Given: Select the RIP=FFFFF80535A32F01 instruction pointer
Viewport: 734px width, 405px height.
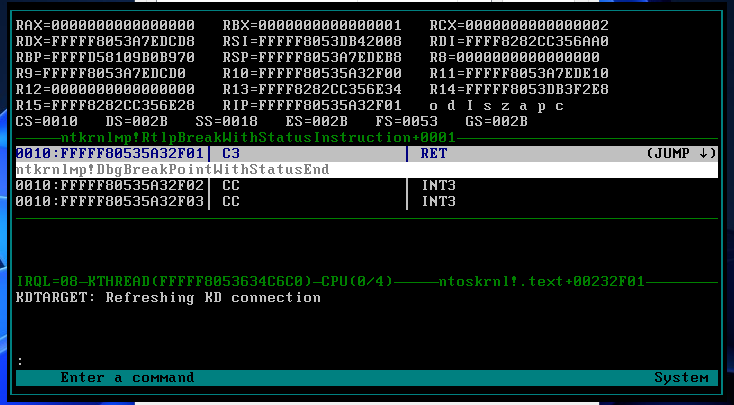Looking at the screenshot, I should click(312, 105).
